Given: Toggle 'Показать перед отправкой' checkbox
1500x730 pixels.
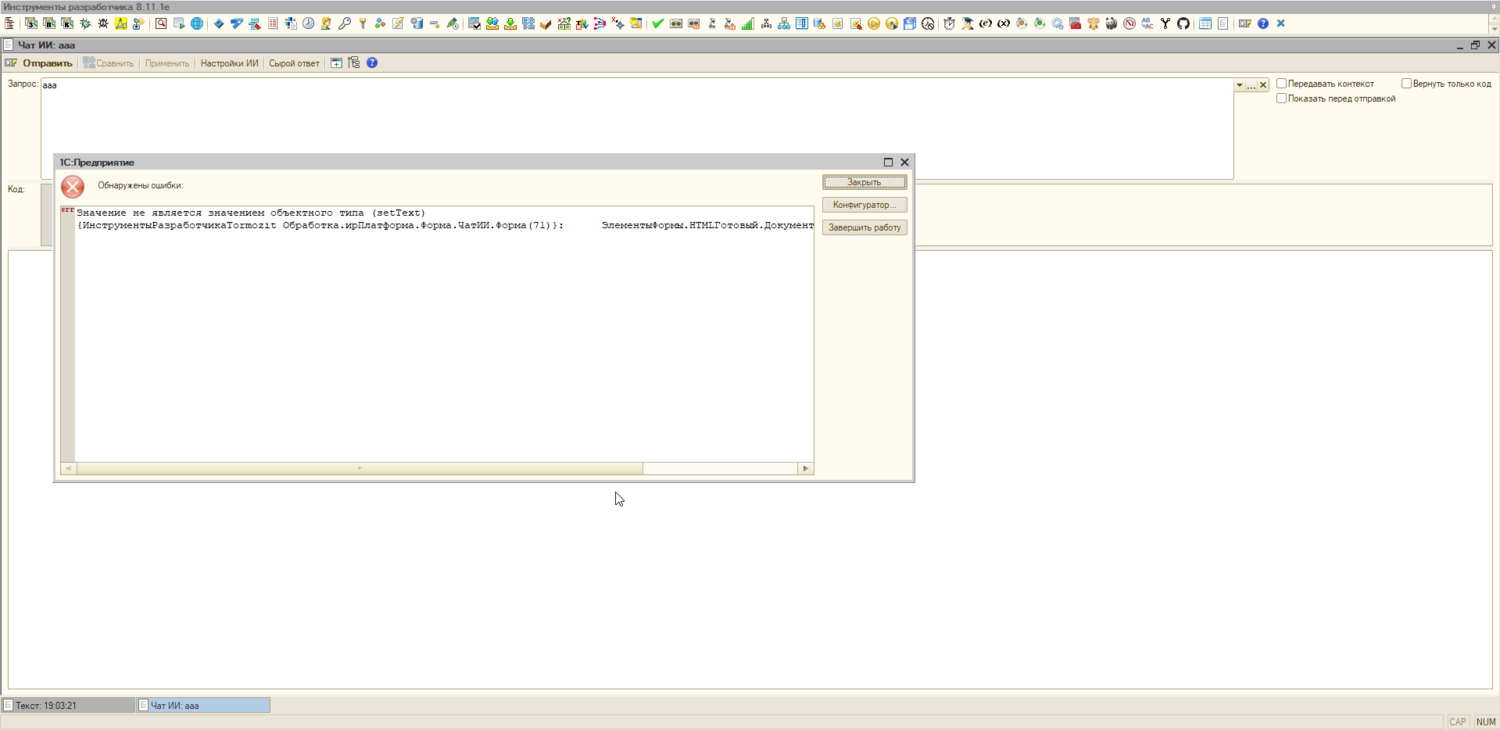Looking at the screenshot, I should 1282,98.
